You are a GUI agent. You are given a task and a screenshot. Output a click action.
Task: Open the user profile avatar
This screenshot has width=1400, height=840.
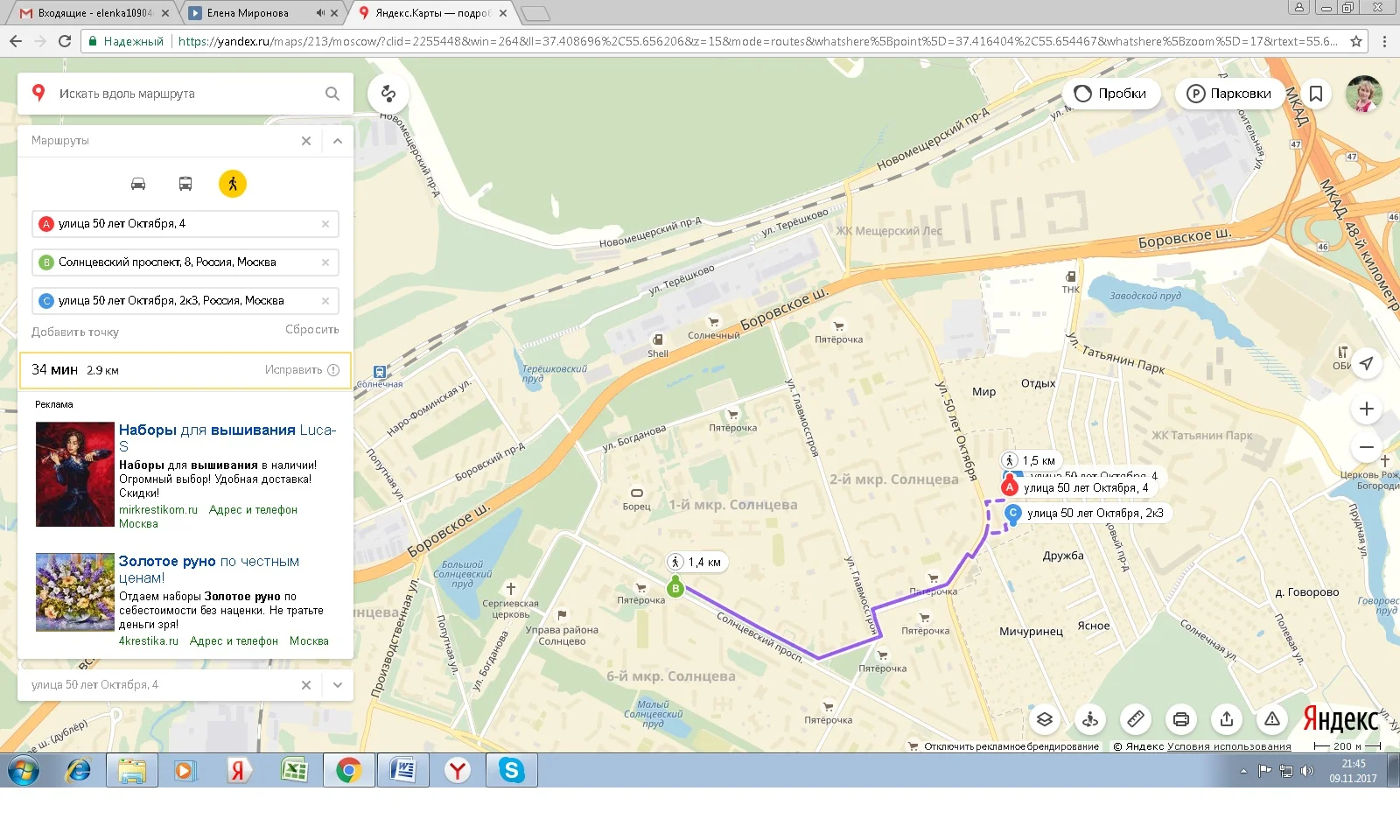point(1363,94)
